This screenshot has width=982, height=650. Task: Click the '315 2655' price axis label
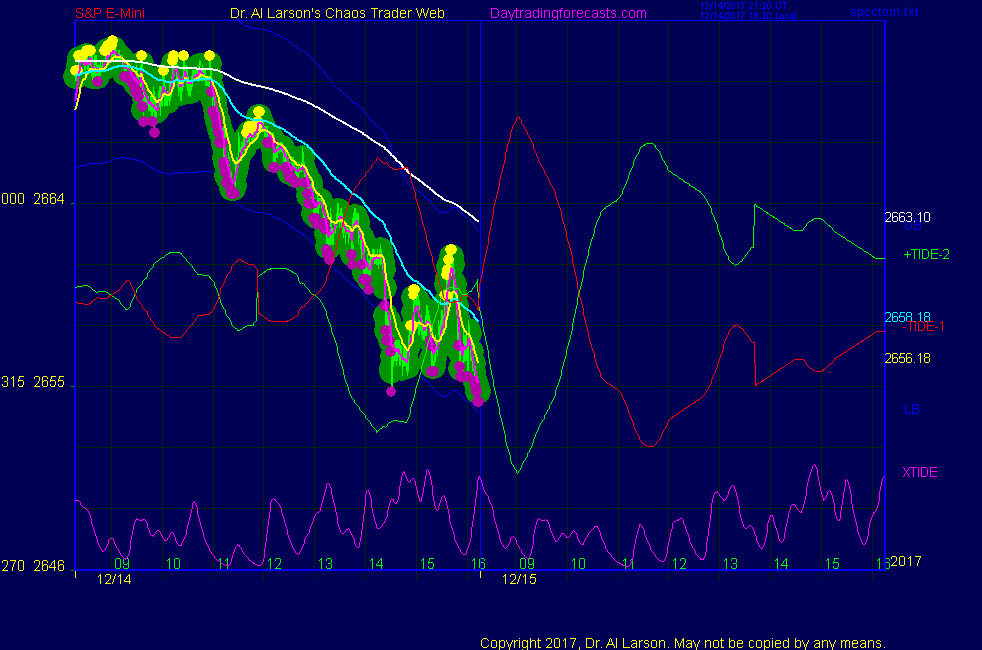point(33,382)
